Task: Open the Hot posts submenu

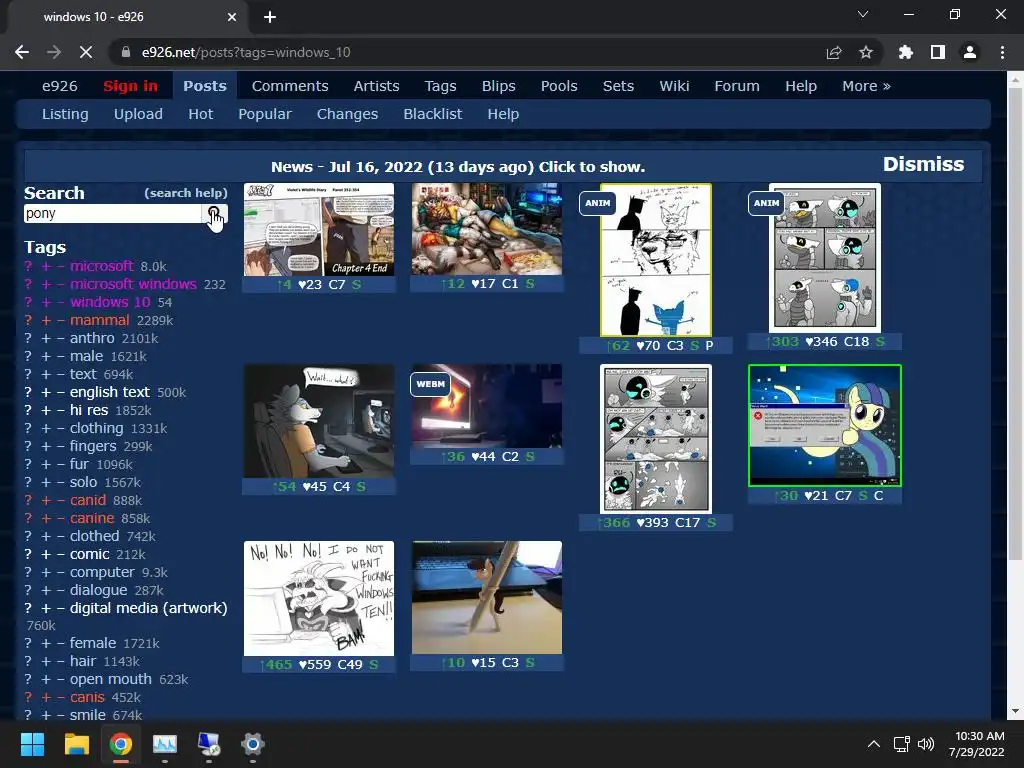Action: click(200, 114)
